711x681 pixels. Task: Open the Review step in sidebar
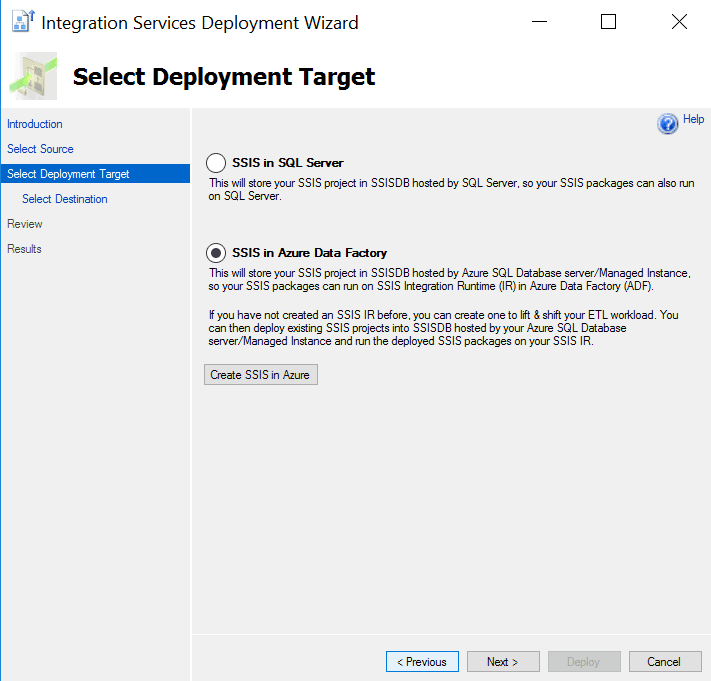[25, 224]
